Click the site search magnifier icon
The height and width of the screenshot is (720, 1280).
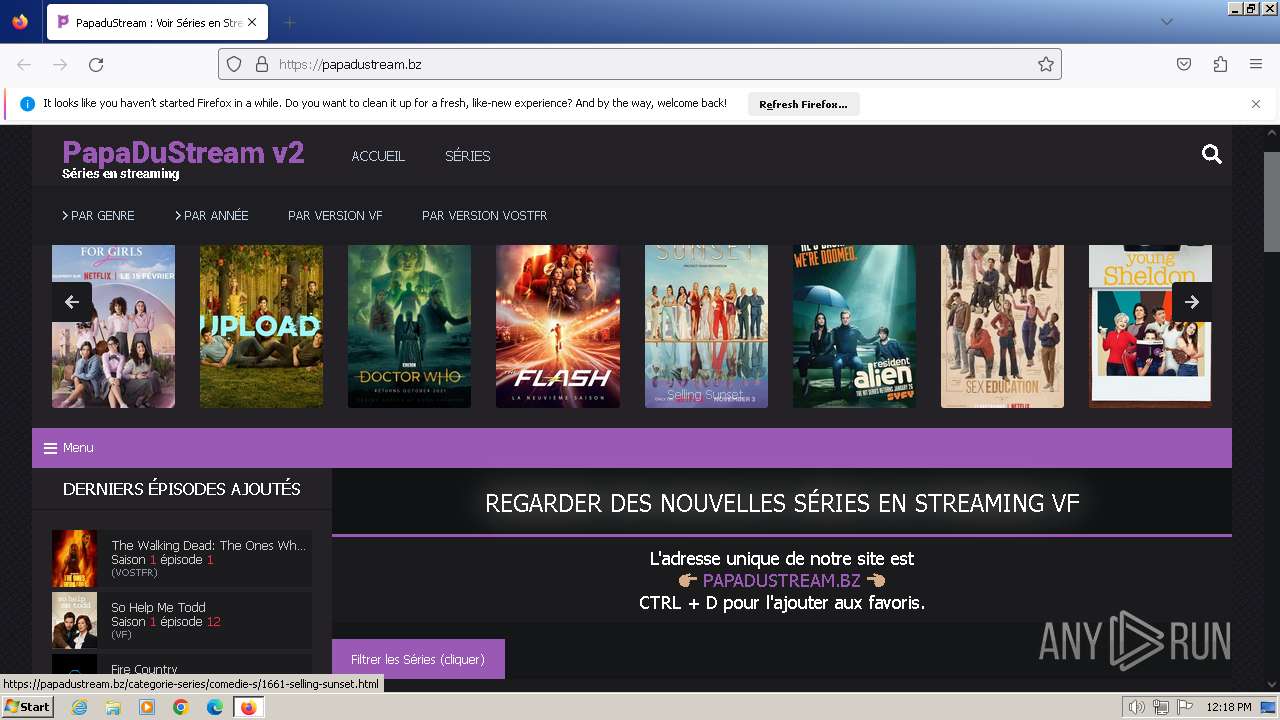click(x=1212, y=154)
